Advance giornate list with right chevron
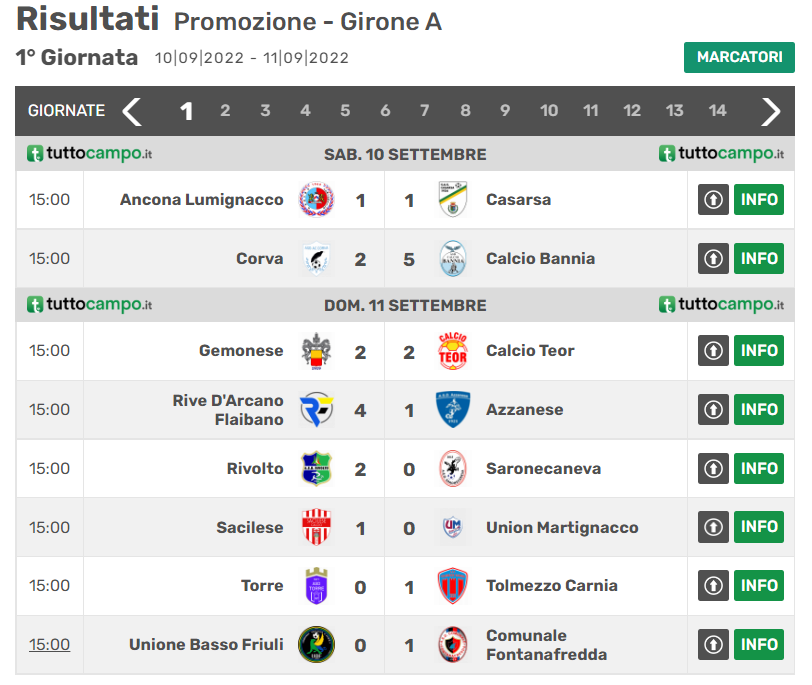812x685 pixels. click(x=770, y=111)
